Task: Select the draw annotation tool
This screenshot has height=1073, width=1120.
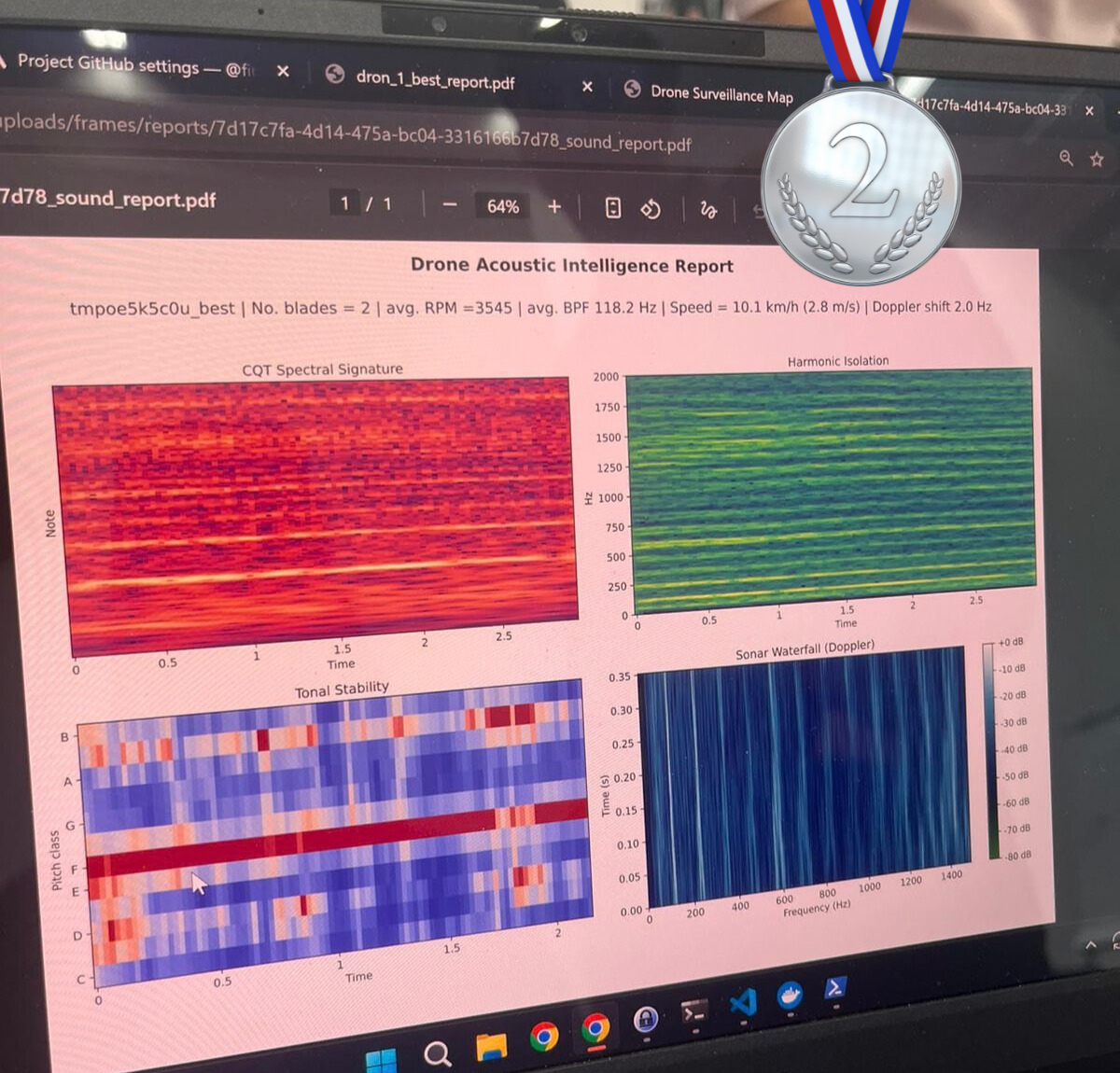Action: (708, 210)
